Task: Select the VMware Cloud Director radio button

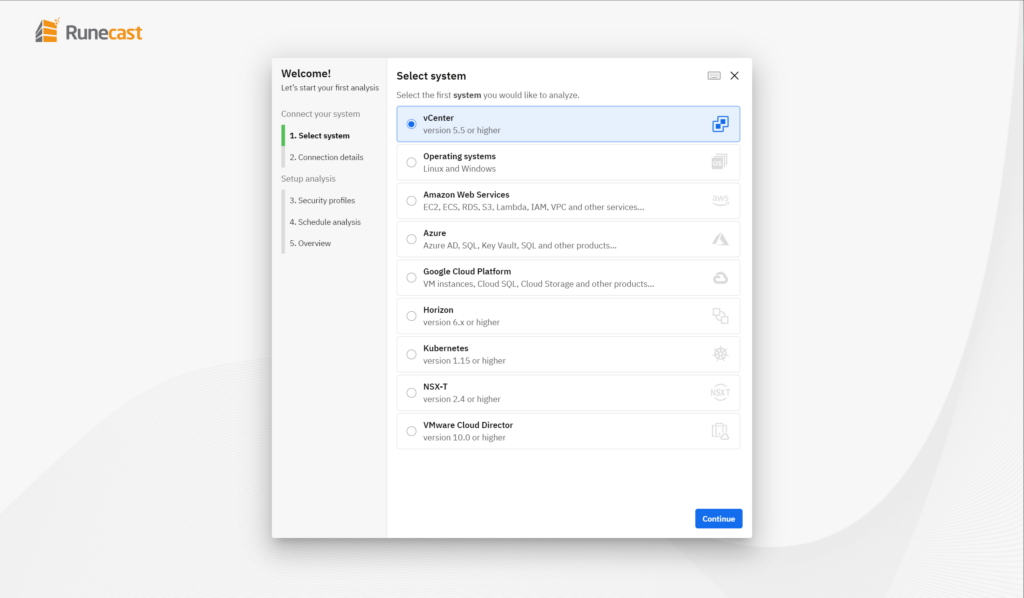Action: (x=411, y=431)
